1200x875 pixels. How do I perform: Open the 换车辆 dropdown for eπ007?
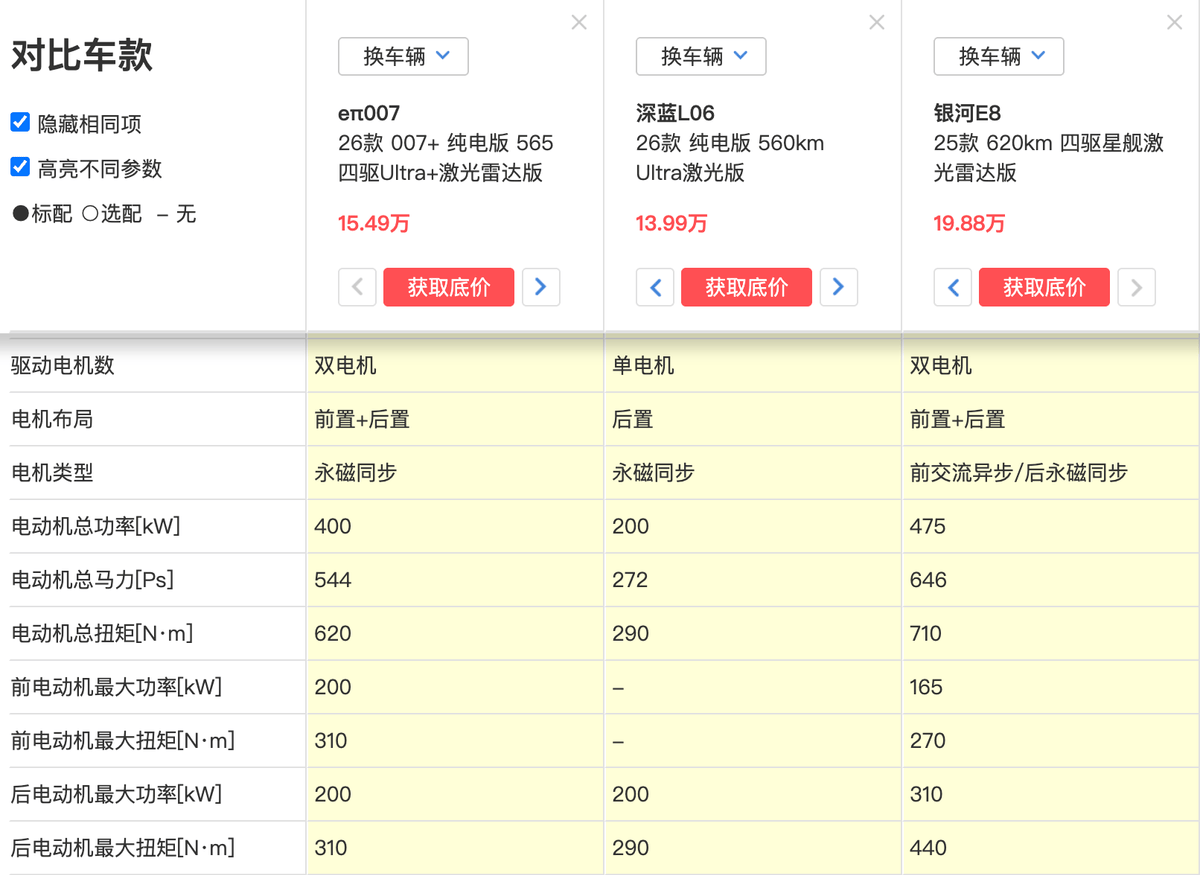click(x=403, y=57)
